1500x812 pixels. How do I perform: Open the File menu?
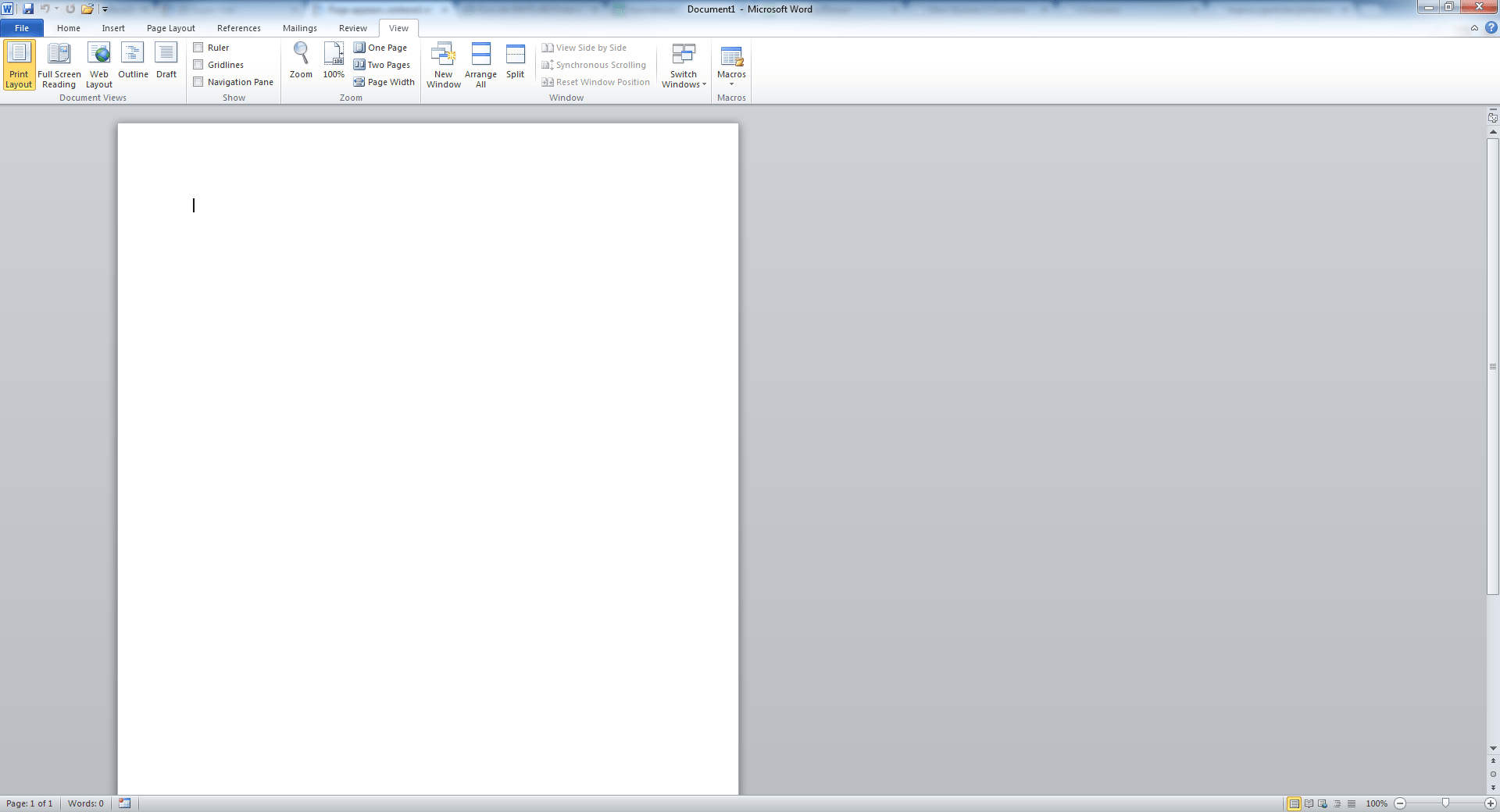[x=21, y=27]
